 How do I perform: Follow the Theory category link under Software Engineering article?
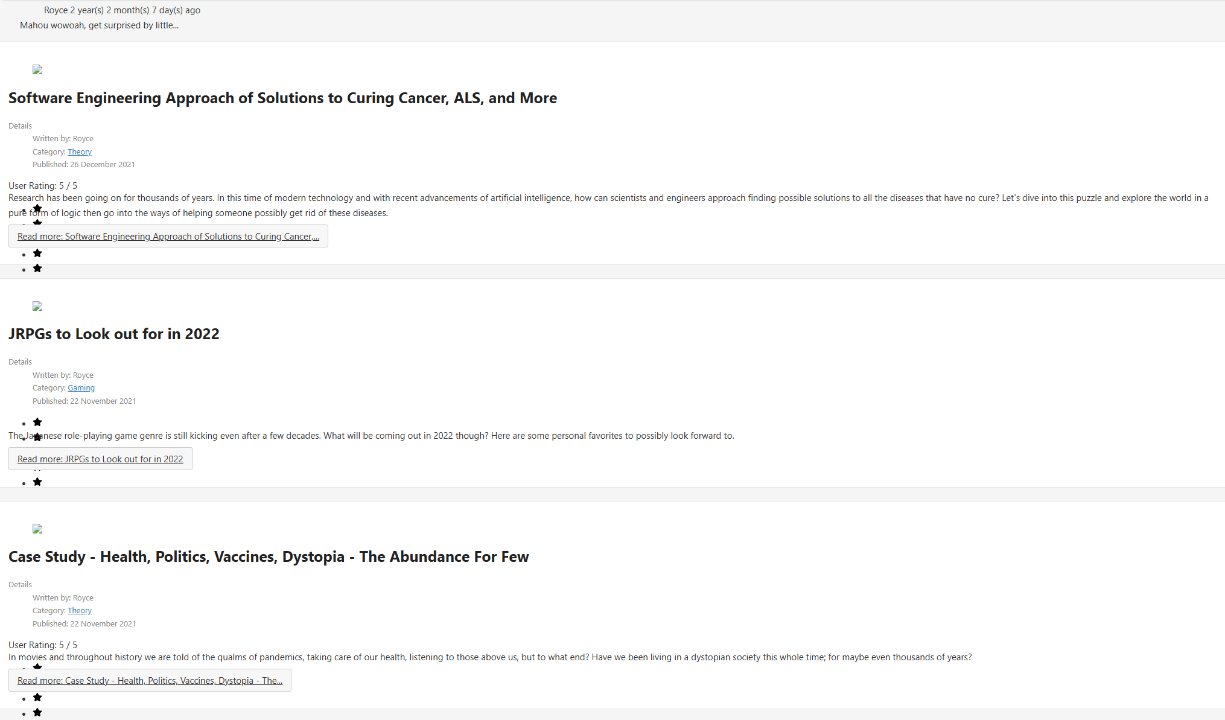tap(80, 152)
